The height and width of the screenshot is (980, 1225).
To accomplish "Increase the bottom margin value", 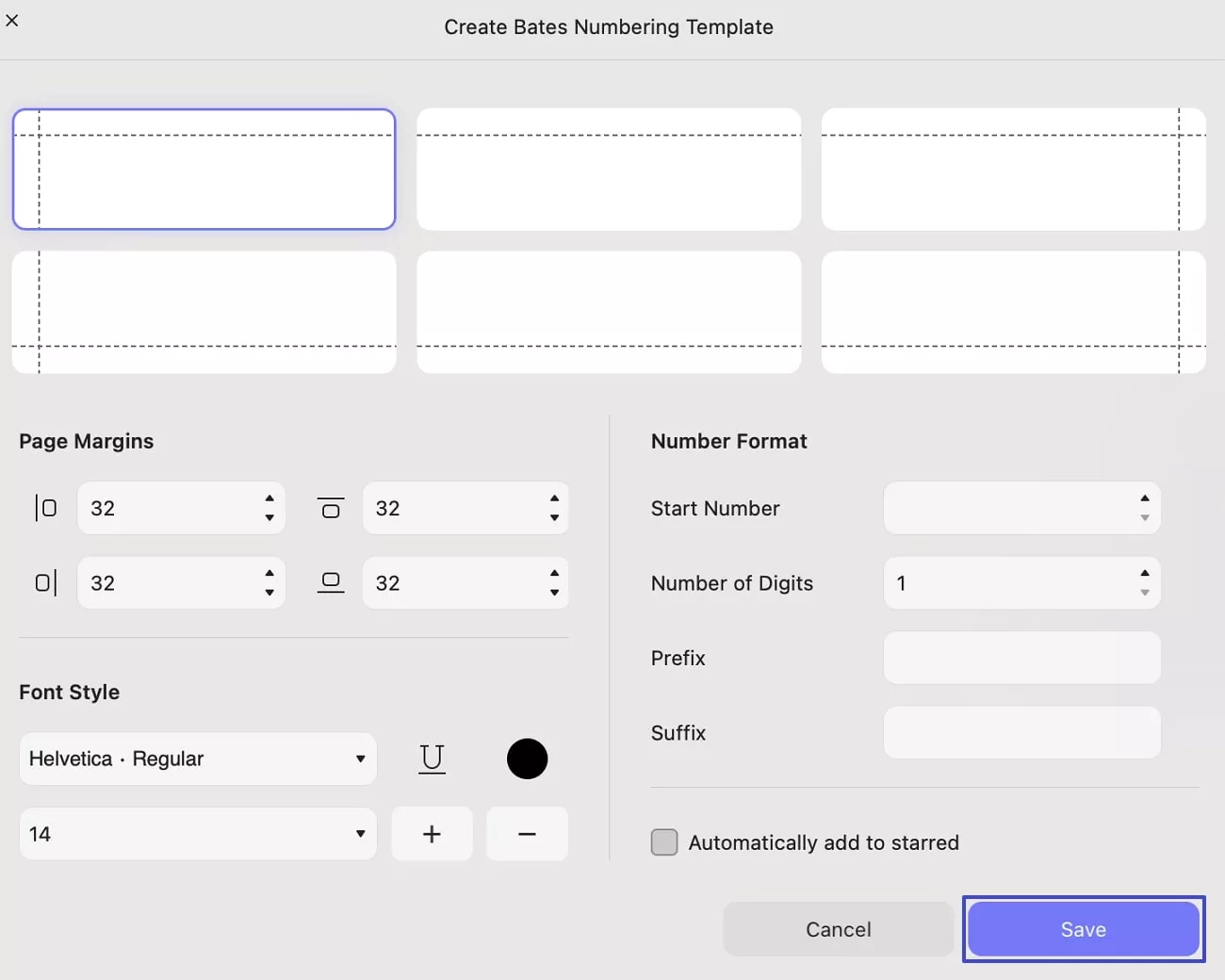I will (x=554, y=573).
